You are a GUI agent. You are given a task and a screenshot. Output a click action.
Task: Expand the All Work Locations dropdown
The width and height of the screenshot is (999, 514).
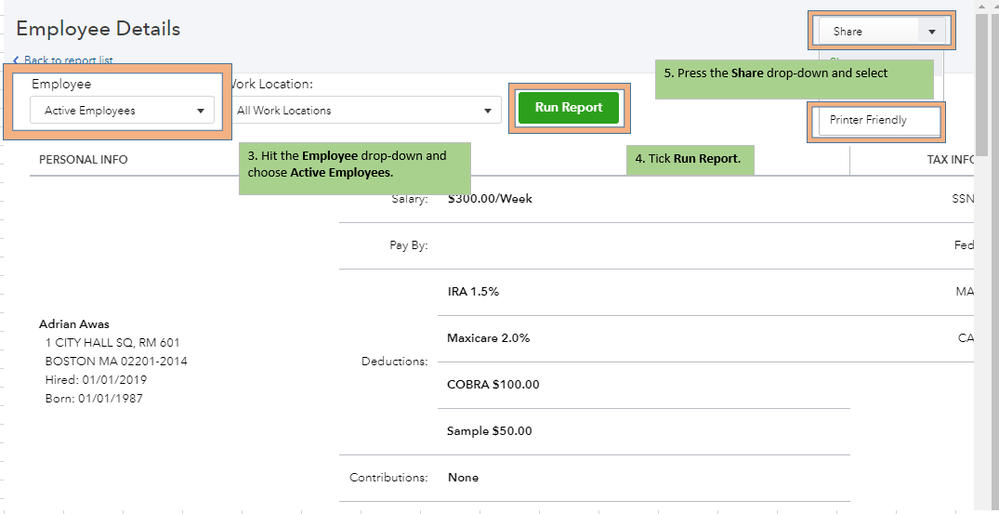click(x=365, y=111)
